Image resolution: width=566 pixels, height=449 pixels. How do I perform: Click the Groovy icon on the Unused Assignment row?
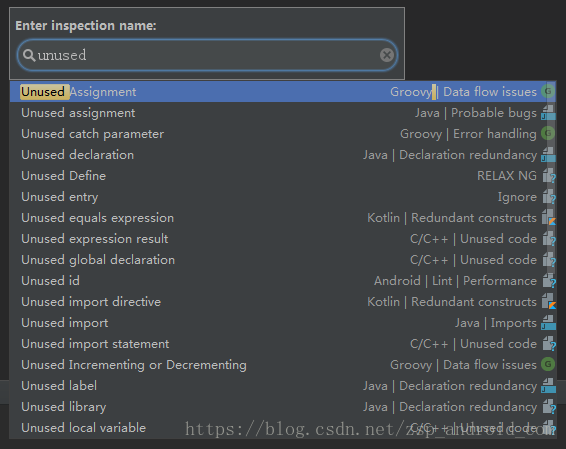click(548, 91)
